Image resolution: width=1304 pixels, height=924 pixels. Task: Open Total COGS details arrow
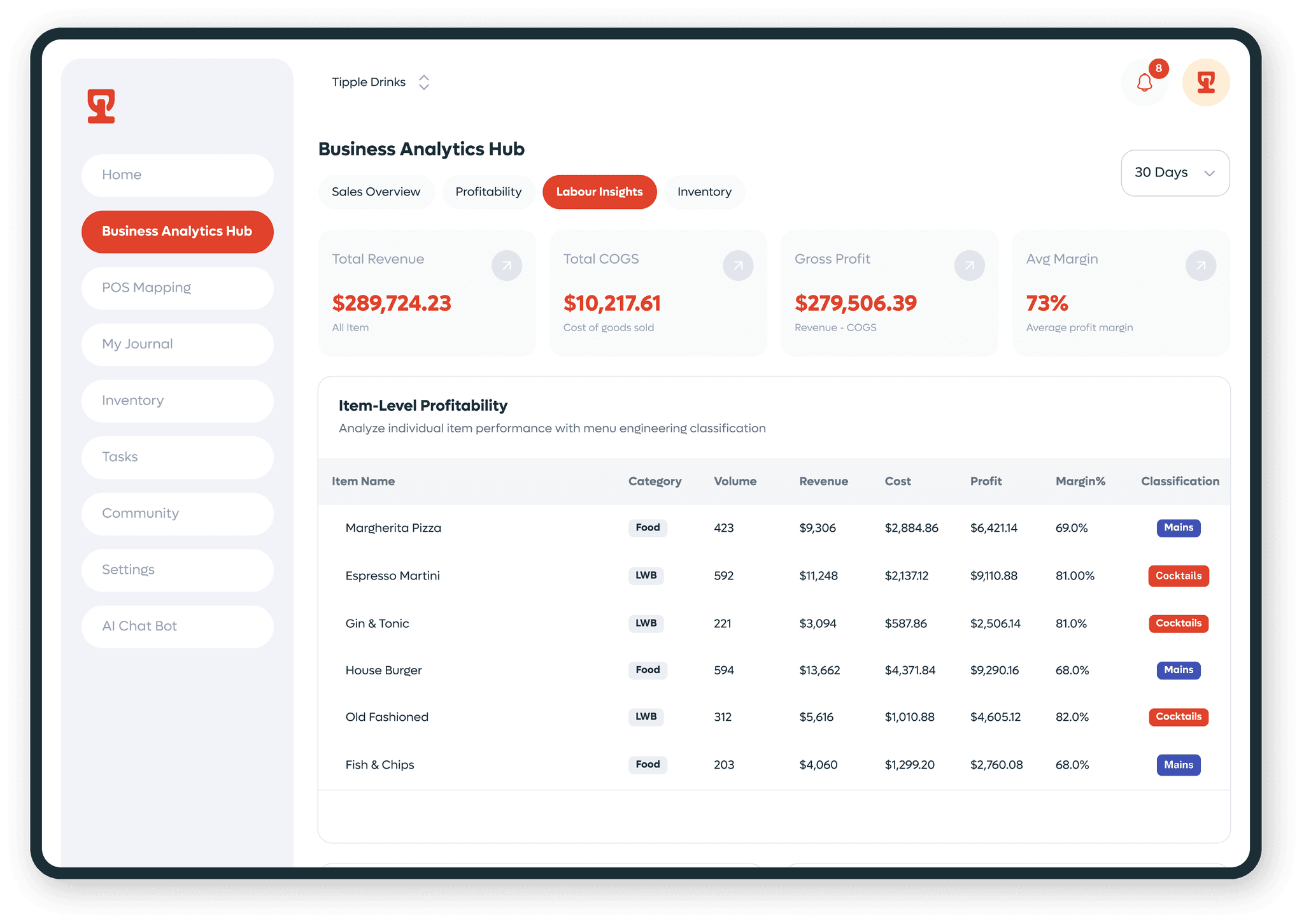[x=738, y=266]
